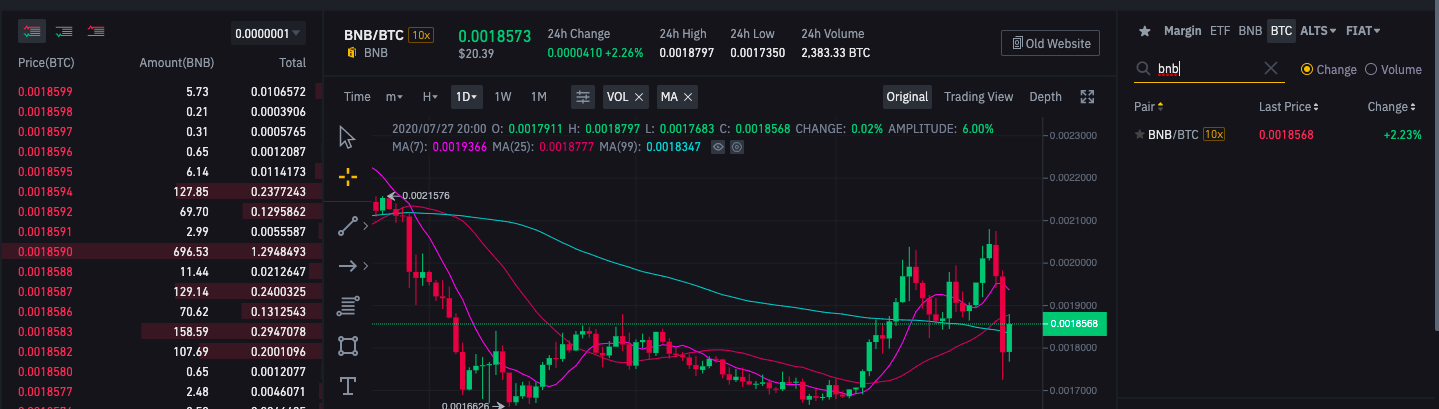Show buy orders only in order book

(64, 31)
